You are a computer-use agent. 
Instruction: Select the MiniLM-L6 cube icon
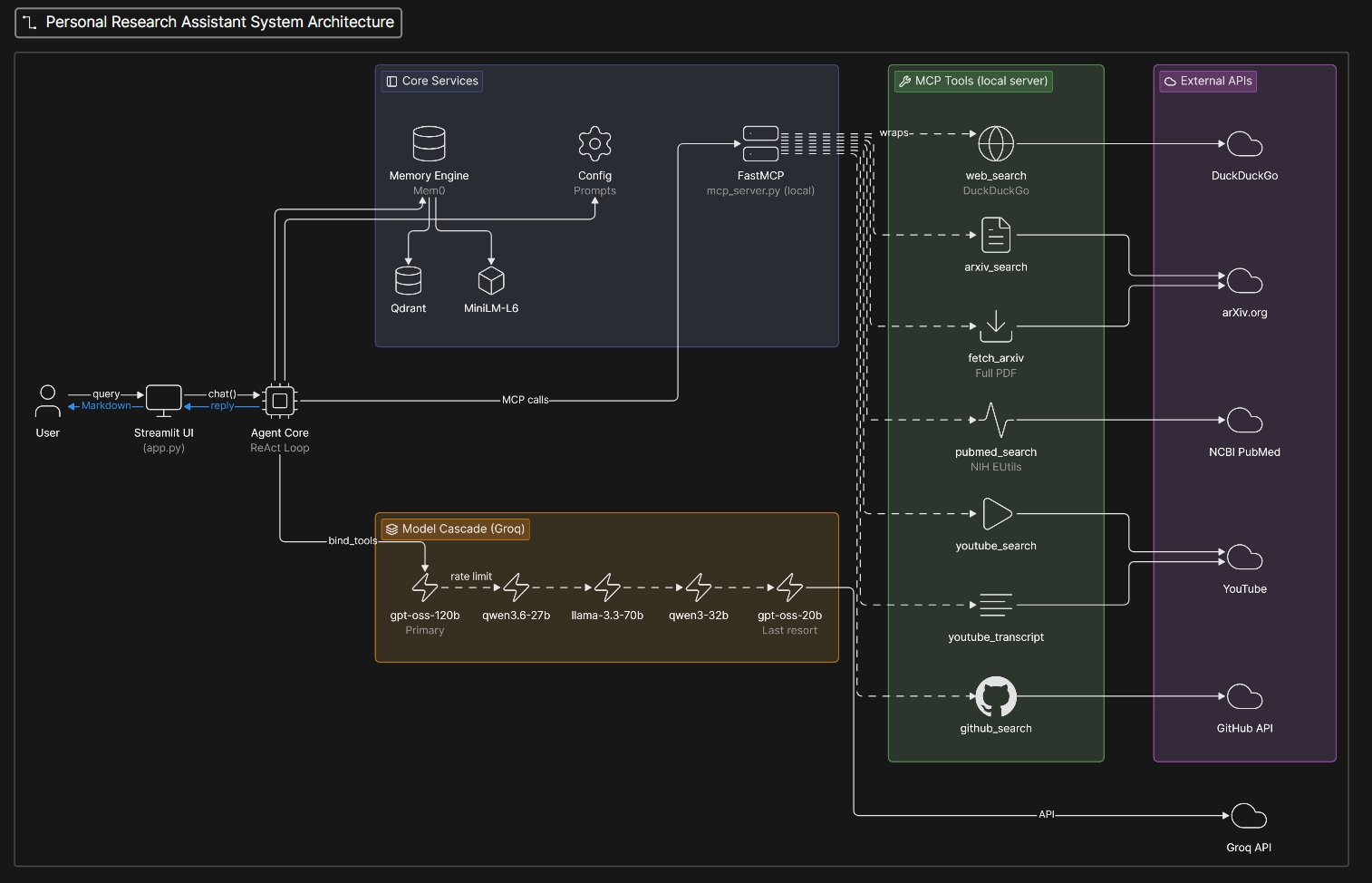[491, 280]
